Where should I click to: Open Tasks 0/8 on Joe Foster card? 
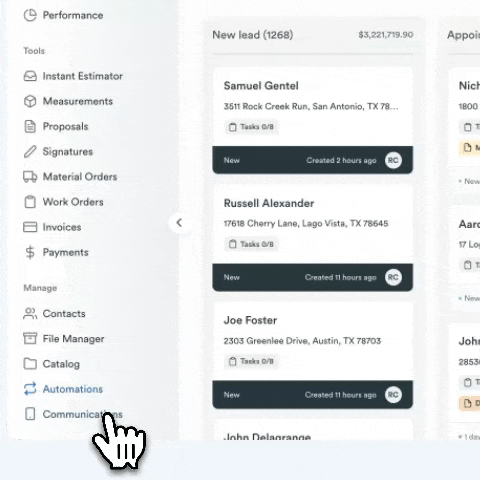click(x=251, y=361)
